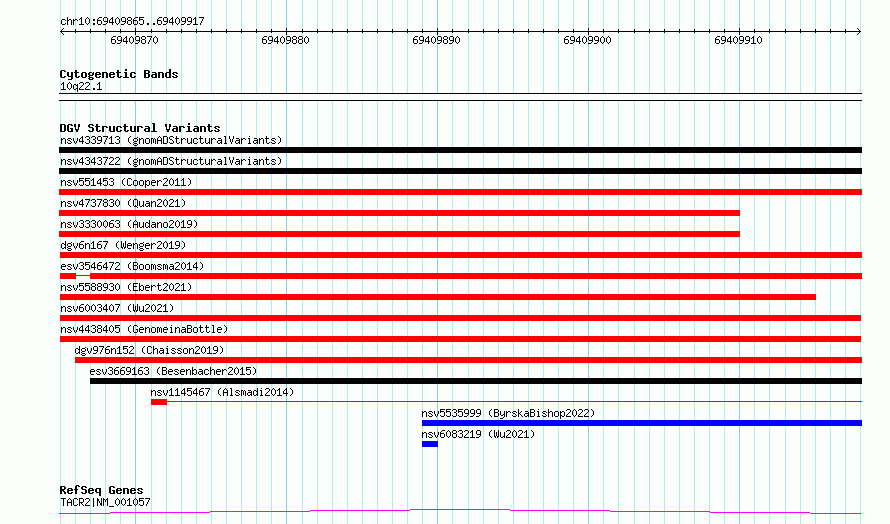
Task: Open variant nsv3330063 (Audano2019) label
Action: pos(129,224)
